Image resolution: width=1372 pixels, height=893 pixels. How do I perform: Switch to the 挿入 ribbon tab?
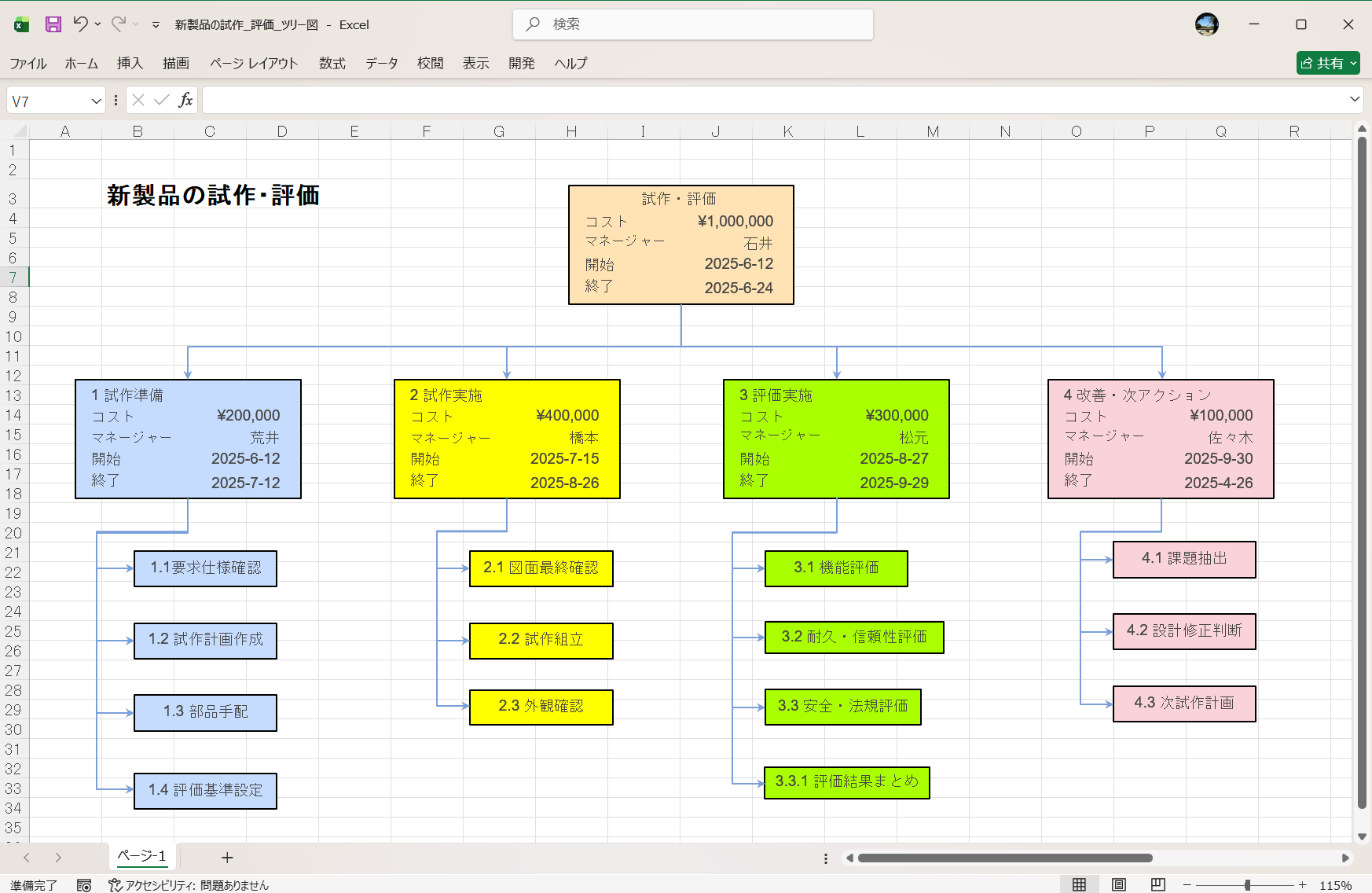(x=130, y=64)
